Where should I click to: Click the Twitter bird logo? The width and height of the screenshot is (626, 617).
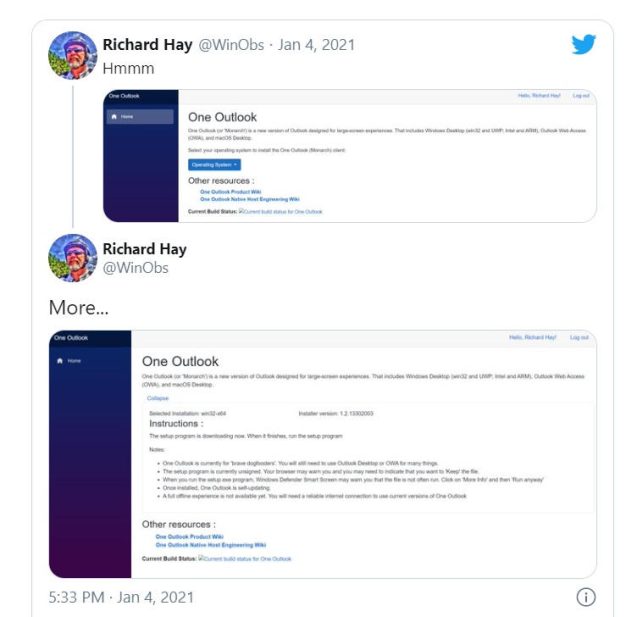tap(583, 44)
